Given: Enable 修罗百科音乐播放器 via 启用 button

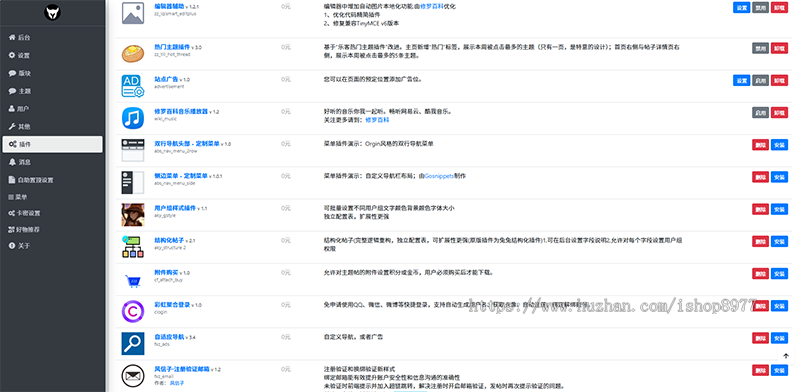Looking at the screenshot, I should [x=760, y=112].
